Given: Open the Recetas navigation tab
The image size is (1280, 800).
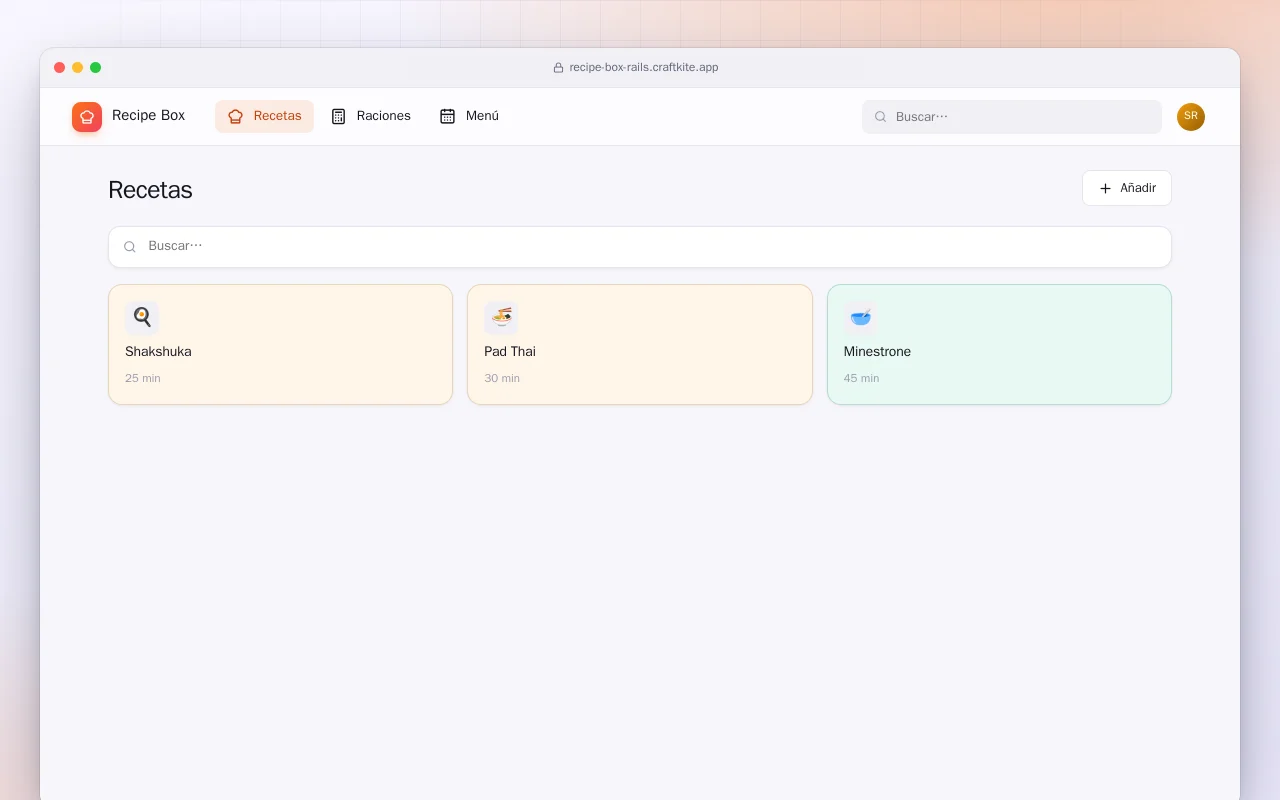Looking at the screenshot, I should (264, 116).
